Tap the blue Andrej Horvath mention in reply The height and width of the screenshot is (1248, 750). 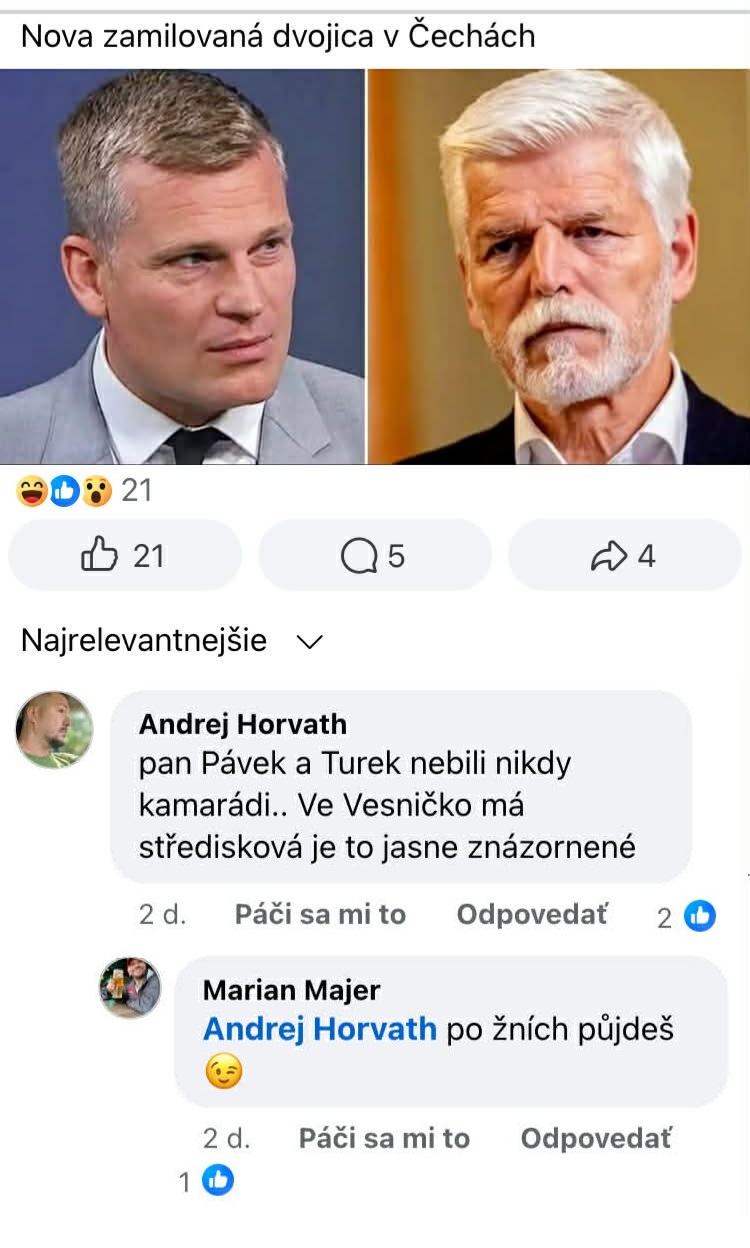pos(320,1029)
